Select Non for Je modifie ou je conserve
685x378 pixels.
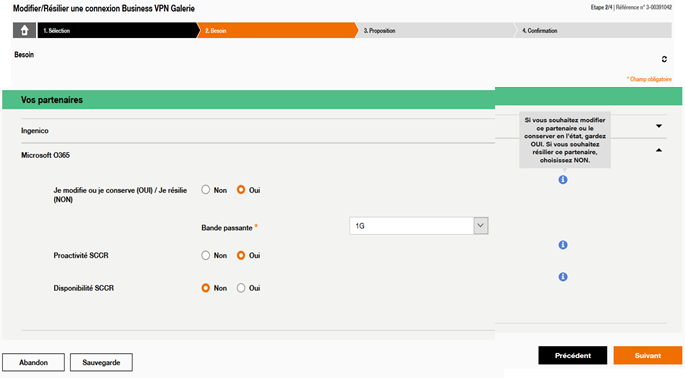[206, 190]
